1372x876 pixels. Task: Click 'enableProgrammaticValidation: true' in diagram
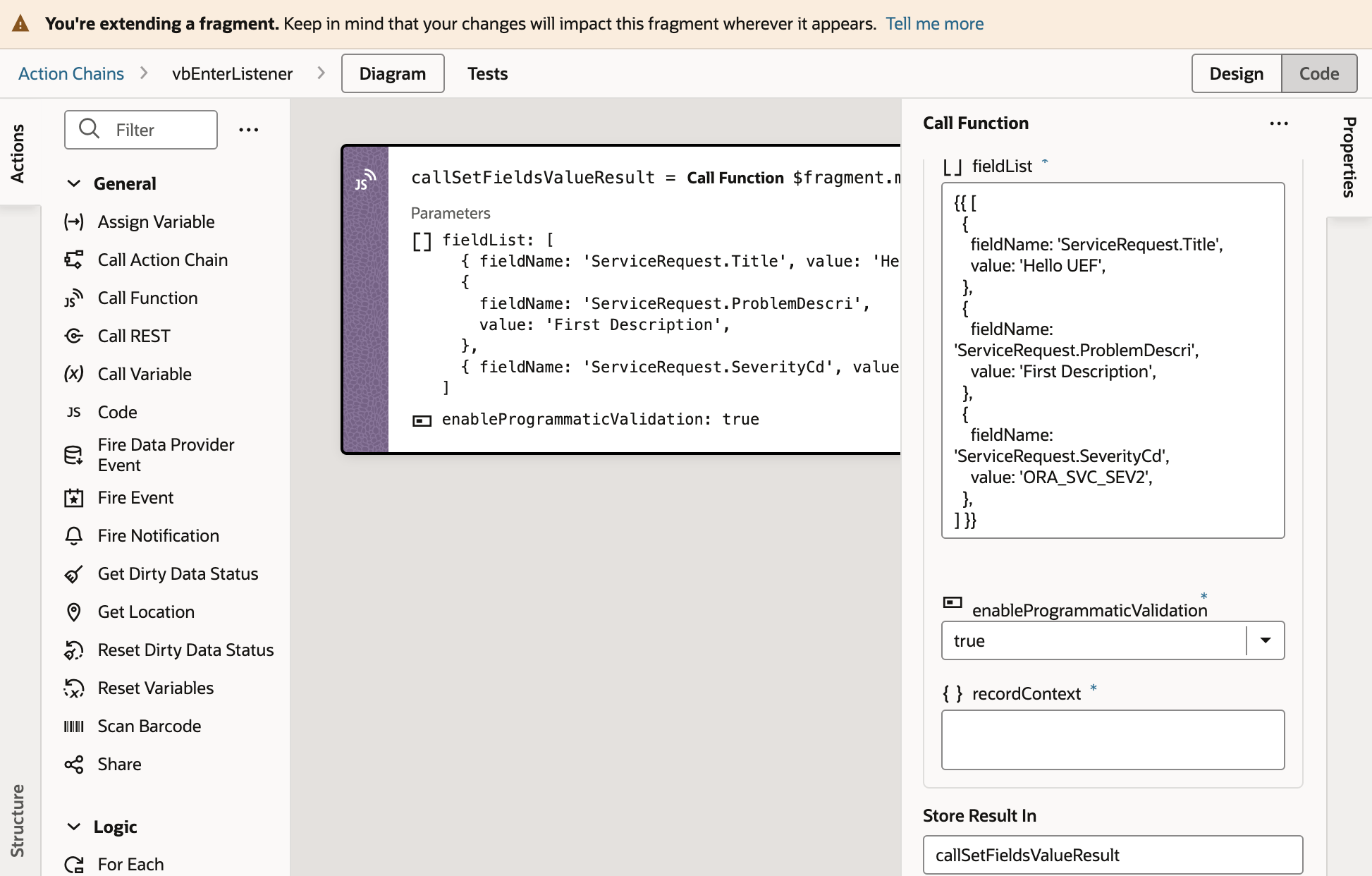[x=600, y=420]
